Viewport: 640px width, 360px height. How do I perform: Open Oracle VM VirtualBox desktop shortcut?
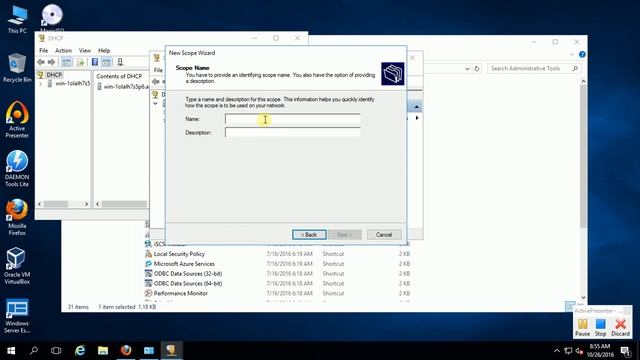pos(17,266)
